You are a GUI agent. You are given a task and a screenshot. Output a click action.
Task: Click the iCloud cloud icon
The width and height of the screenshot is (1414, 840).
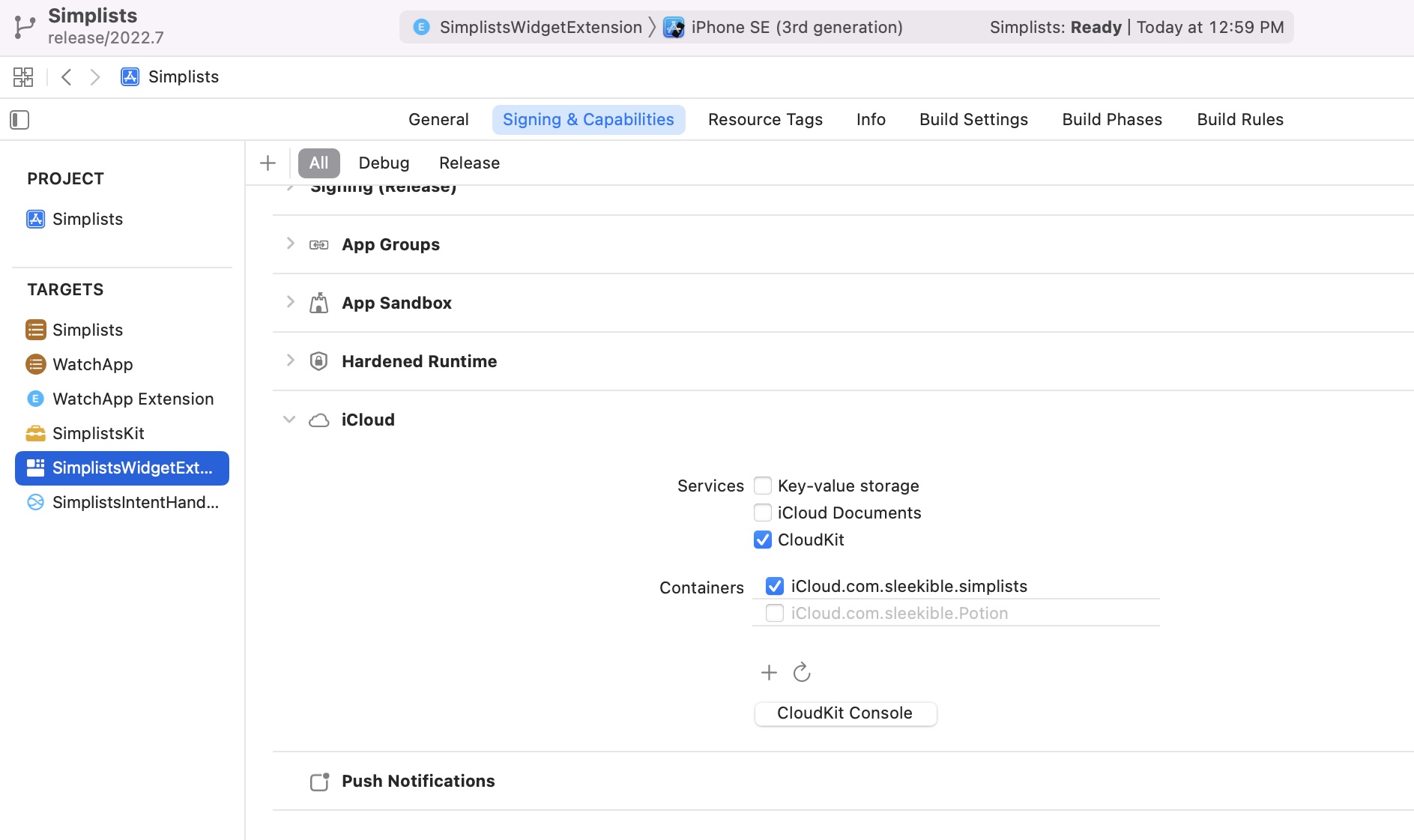click(319, 420)
